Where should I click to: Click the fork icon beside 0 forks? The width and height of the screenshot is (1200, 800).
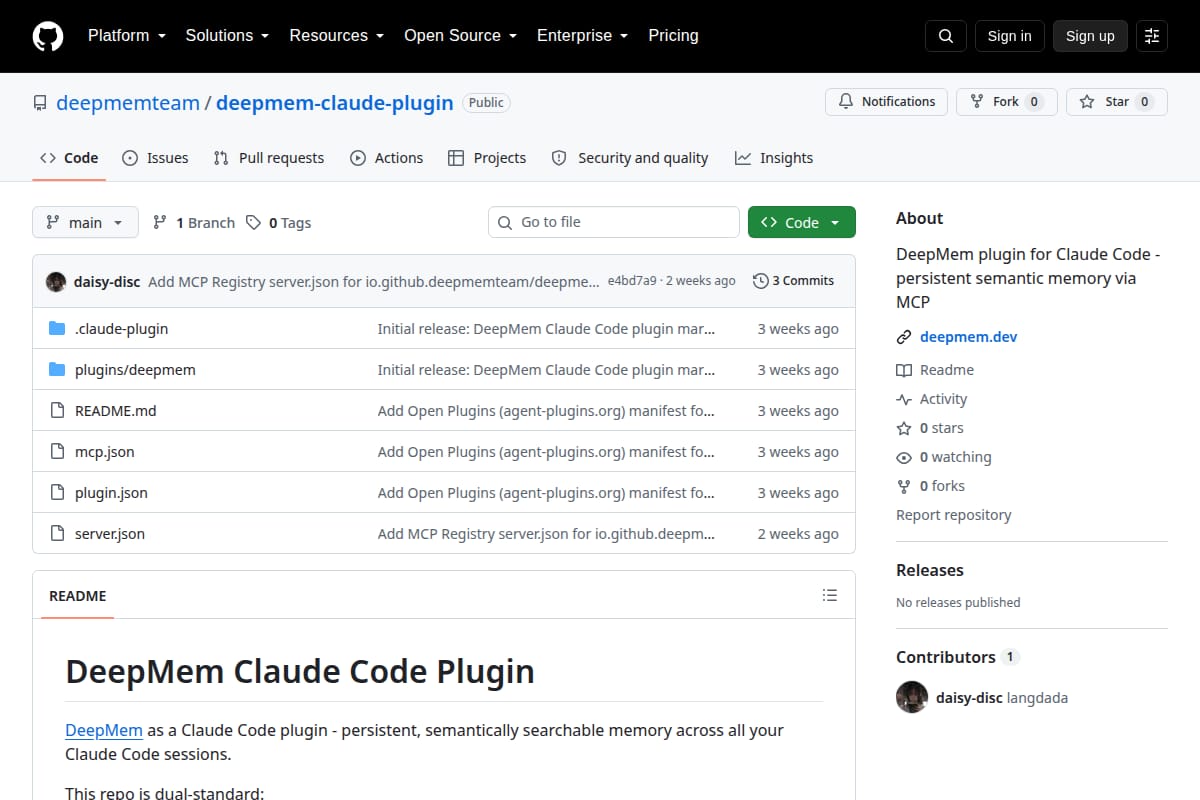pos(904,486)
